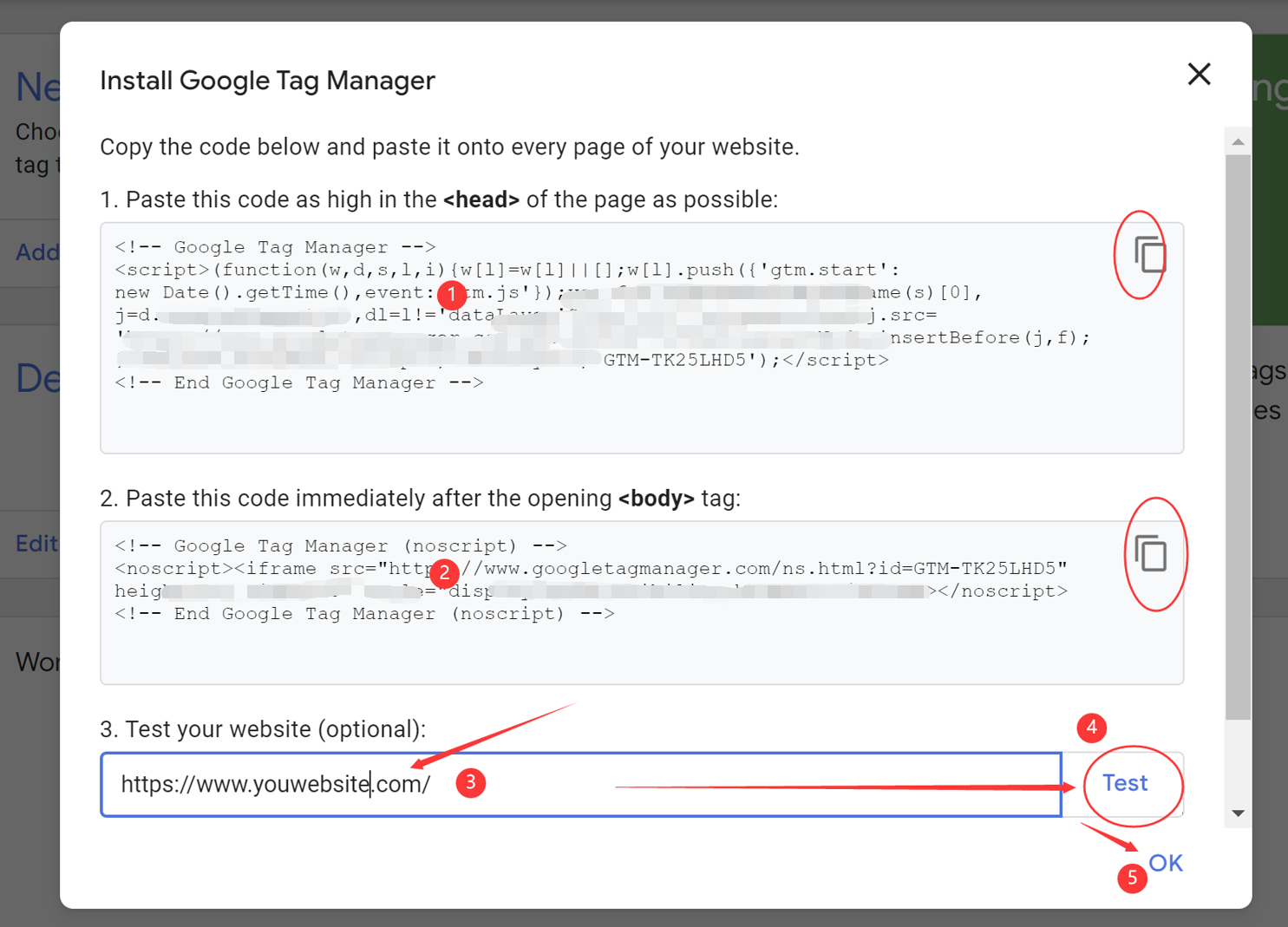This screenshot has width=1288, height=927.
Task: Click the dialog's vertical scrollbar thumb
Action: coord(1238,436)
